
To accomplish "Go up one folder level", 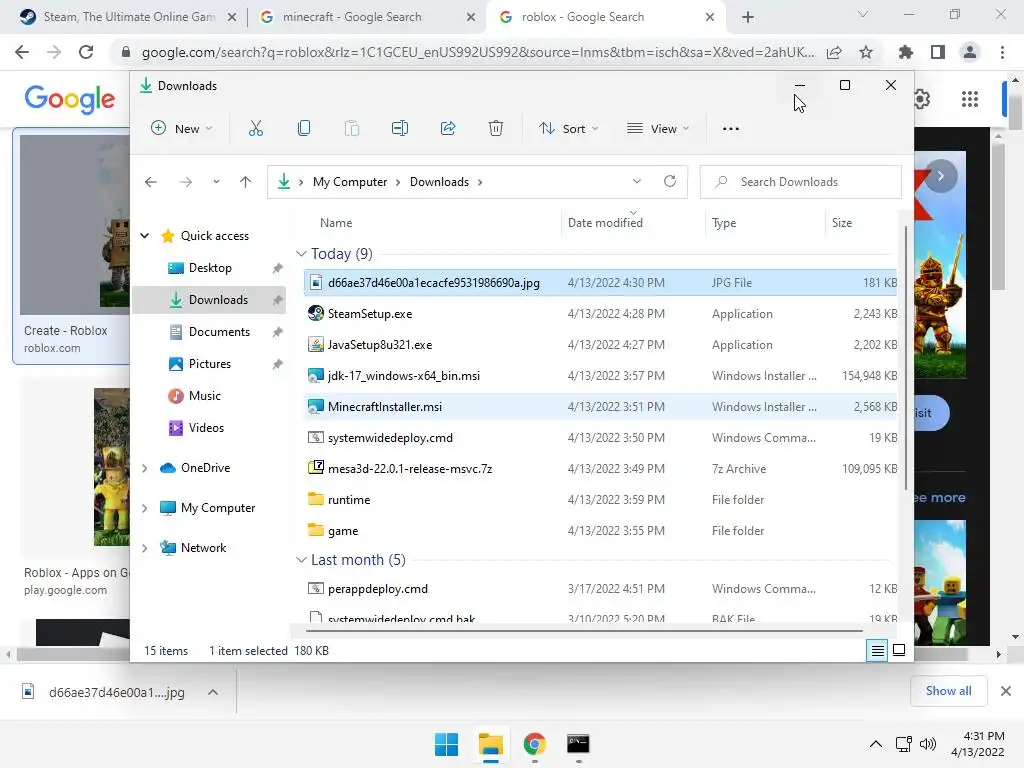I will [246, 182].
